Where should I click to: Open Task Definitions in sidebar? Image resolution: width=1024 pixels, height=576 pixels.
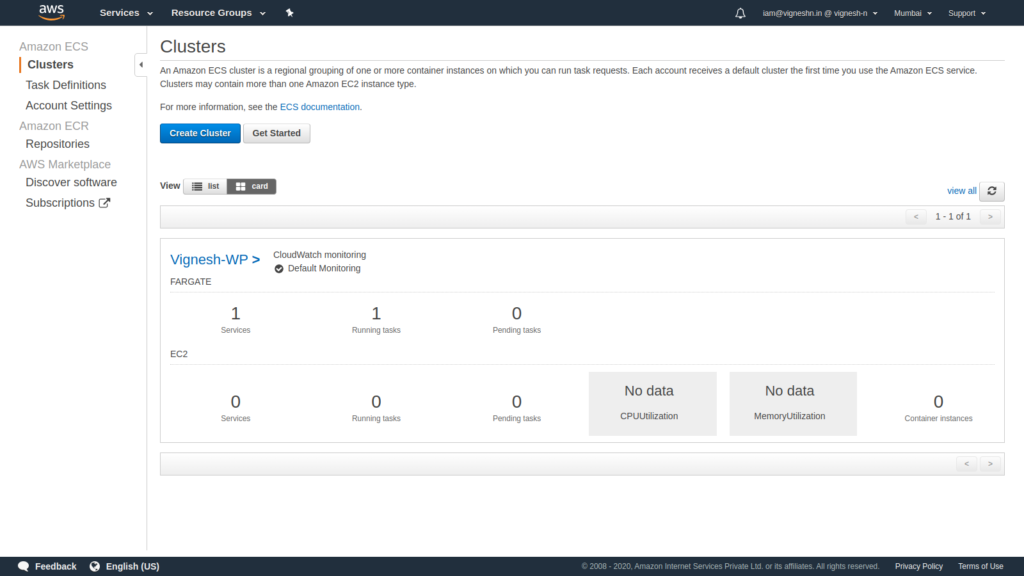pos(66,85)
